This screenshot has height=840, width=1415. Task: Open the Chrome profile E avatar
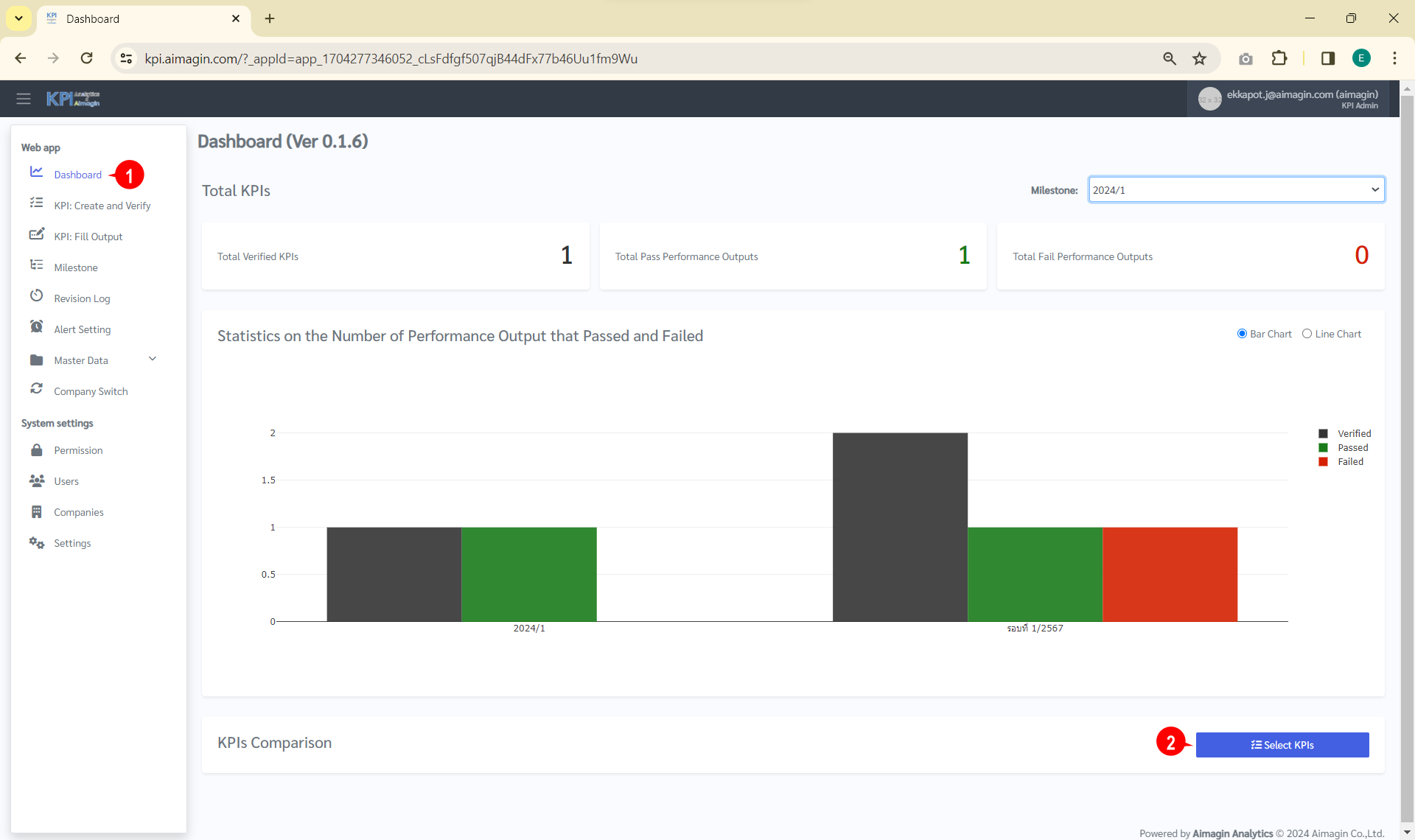tap(1361, 58)
